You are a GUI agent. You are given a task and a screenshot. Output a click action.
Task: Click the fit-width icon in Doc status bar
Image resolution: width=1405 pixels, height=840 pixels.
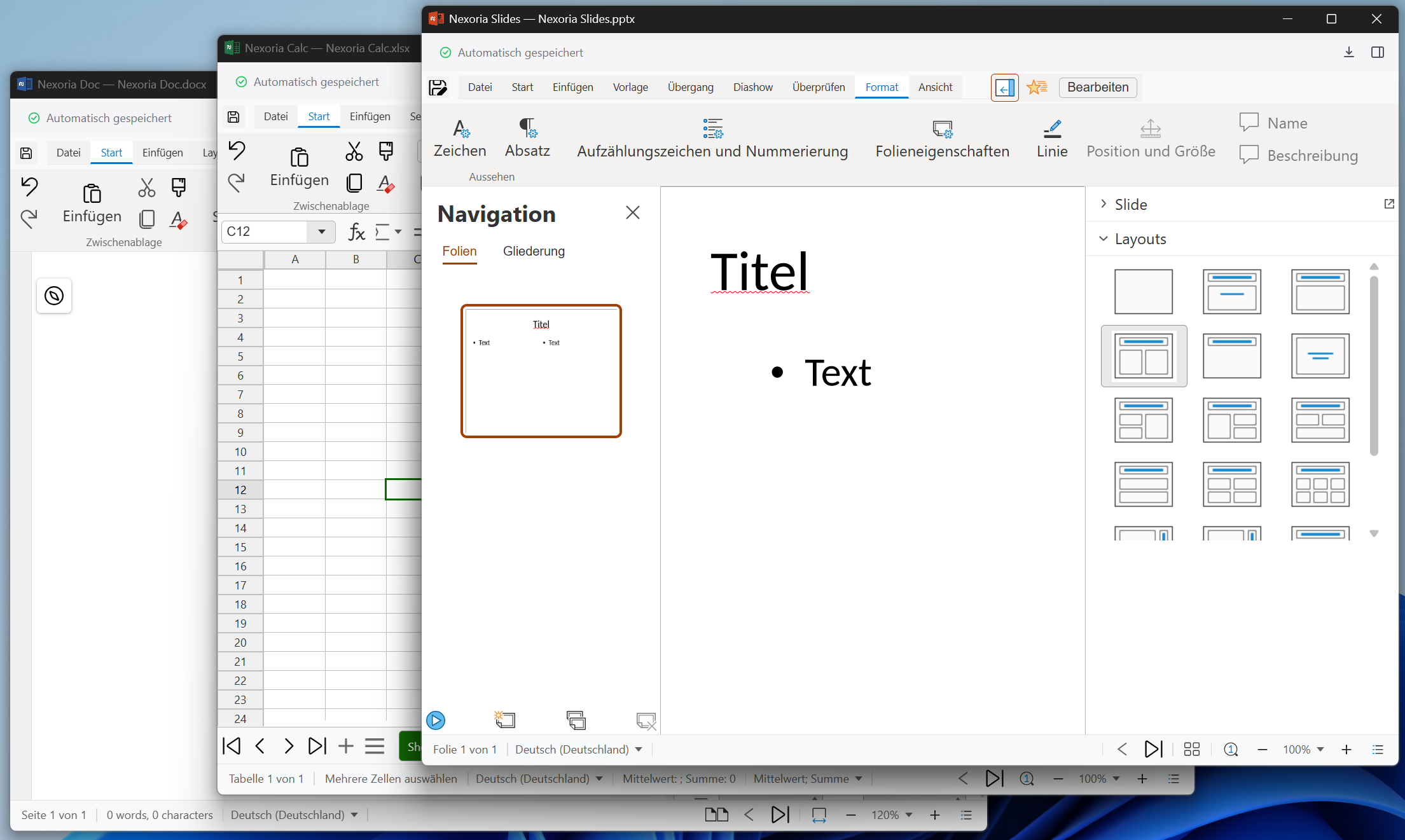[x=819, y=815]
